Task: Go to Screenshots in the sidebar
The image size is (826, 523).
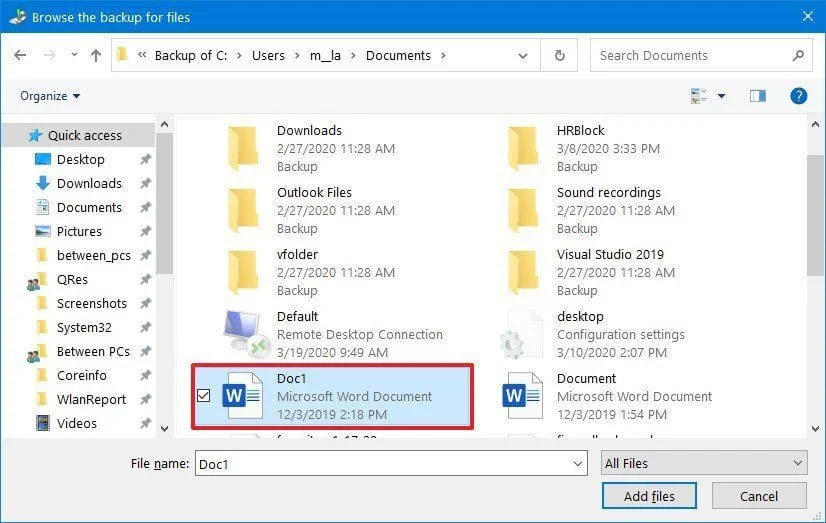Action: [x=91, y=303]
